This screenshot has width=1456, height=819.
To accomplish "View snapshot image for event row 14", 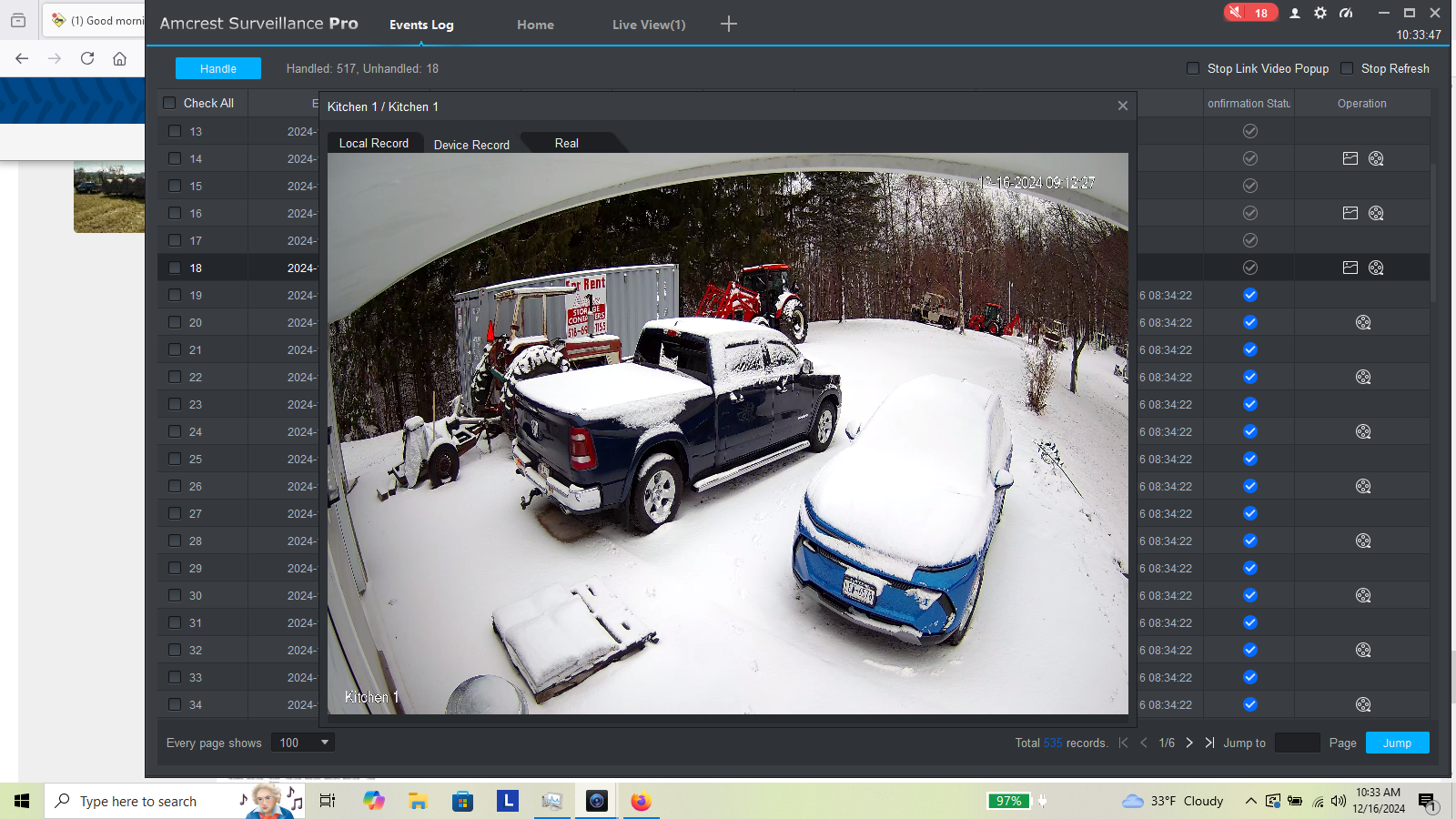I will 1350,158.
